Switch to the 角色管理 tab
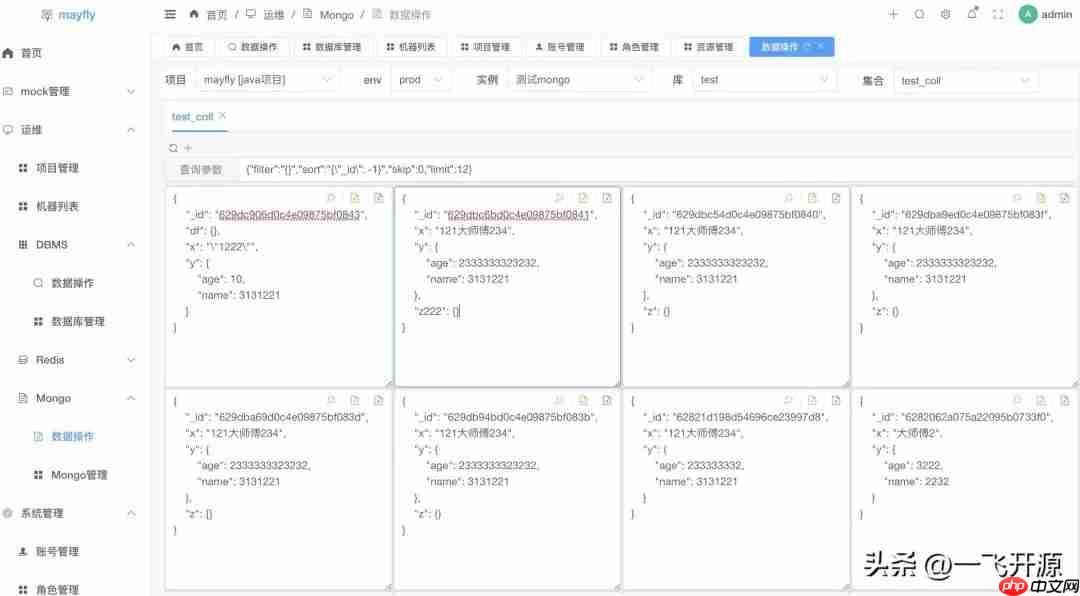 (634, 46)
